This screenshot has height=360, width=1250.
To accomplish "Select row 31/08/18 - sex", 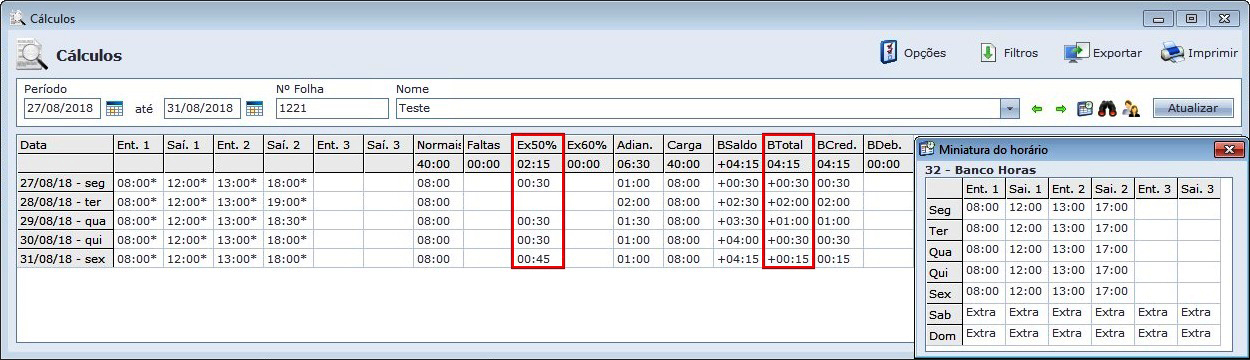I will click(65, 258).
